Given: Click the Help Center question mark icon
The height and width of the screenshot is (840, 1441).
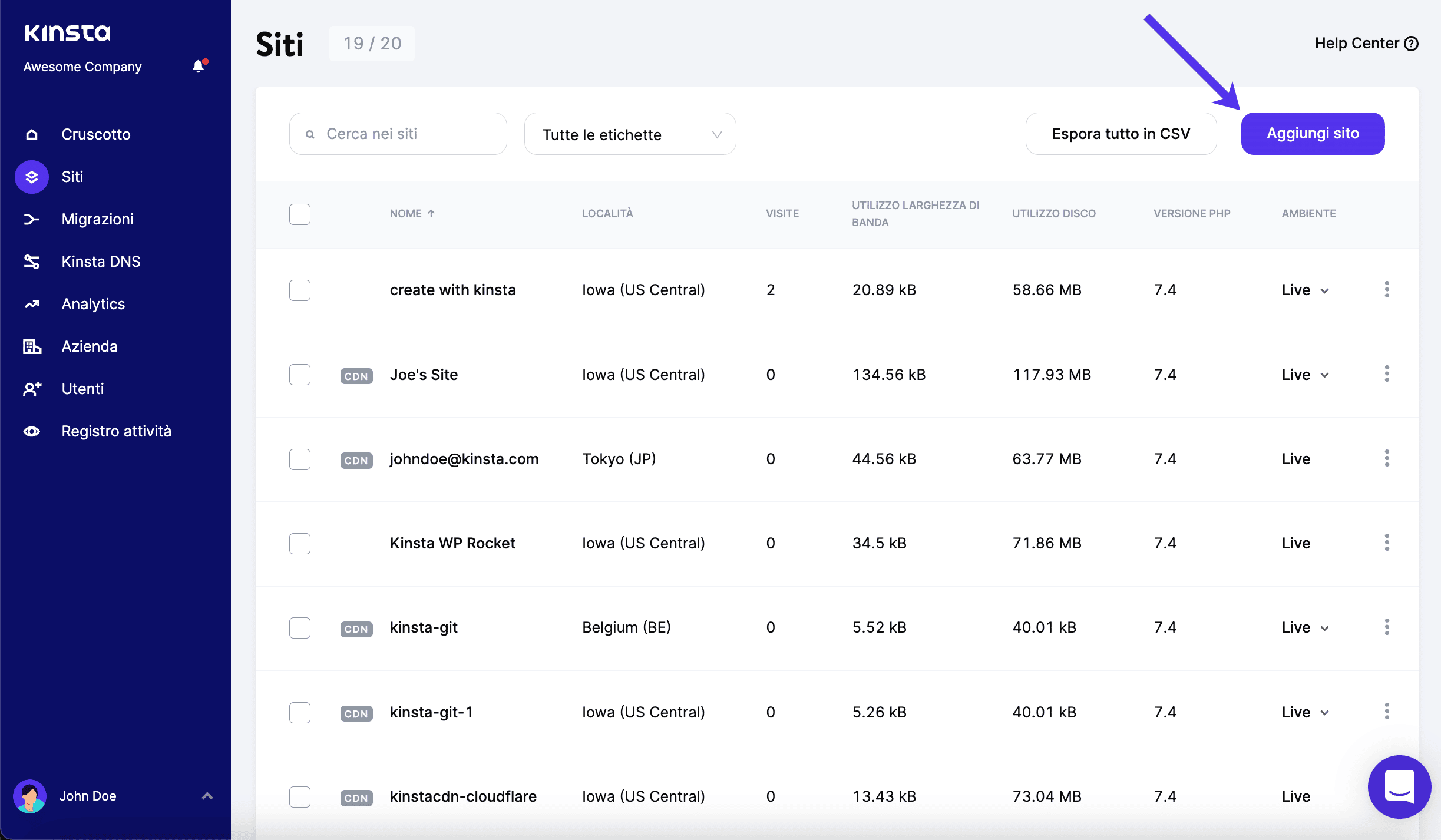Looking at the screenshot, I should pyautogui.click(x=1412, y=44).
